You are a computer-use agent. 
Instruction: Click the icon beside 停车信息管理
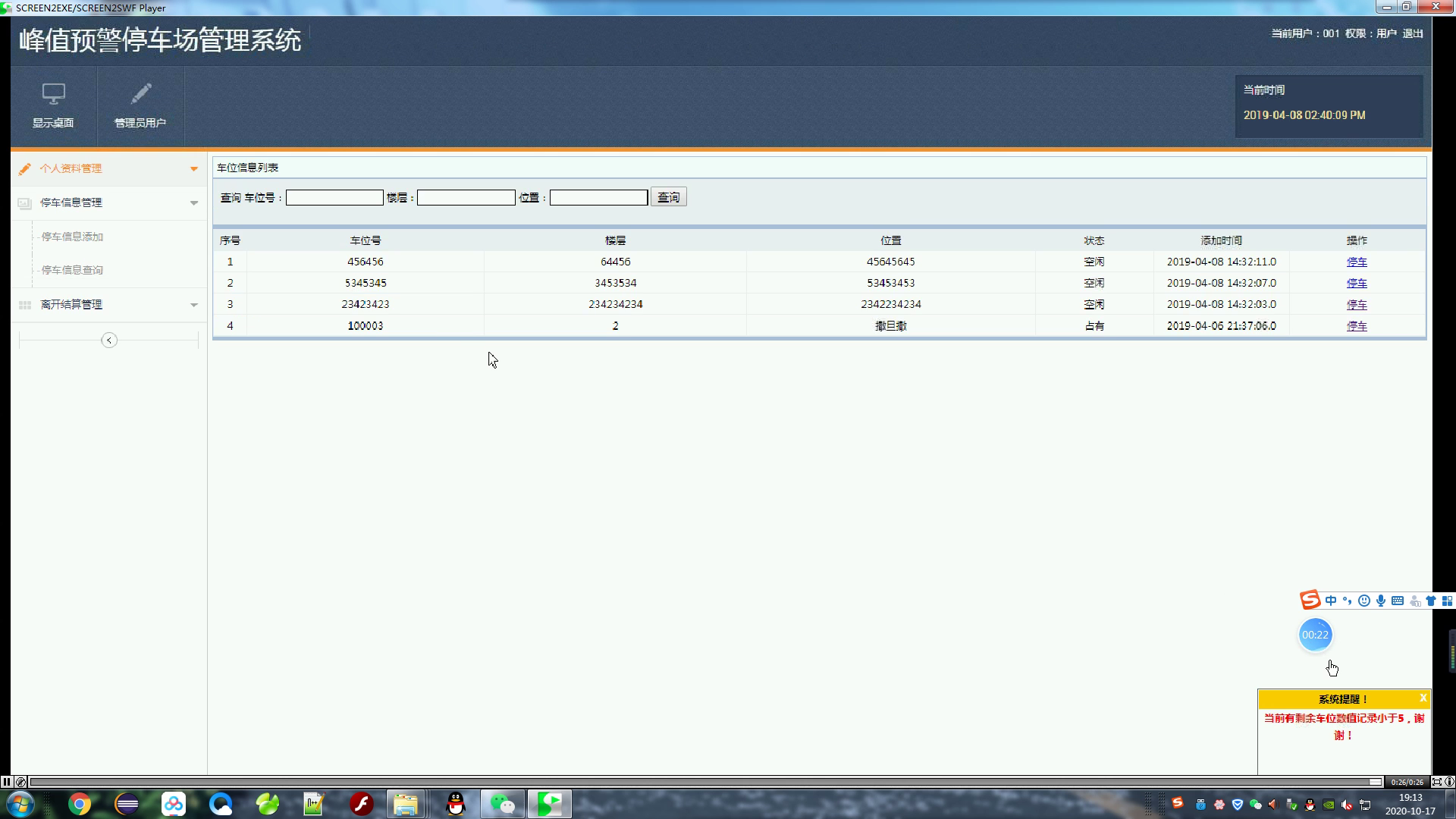pos(25,202)
